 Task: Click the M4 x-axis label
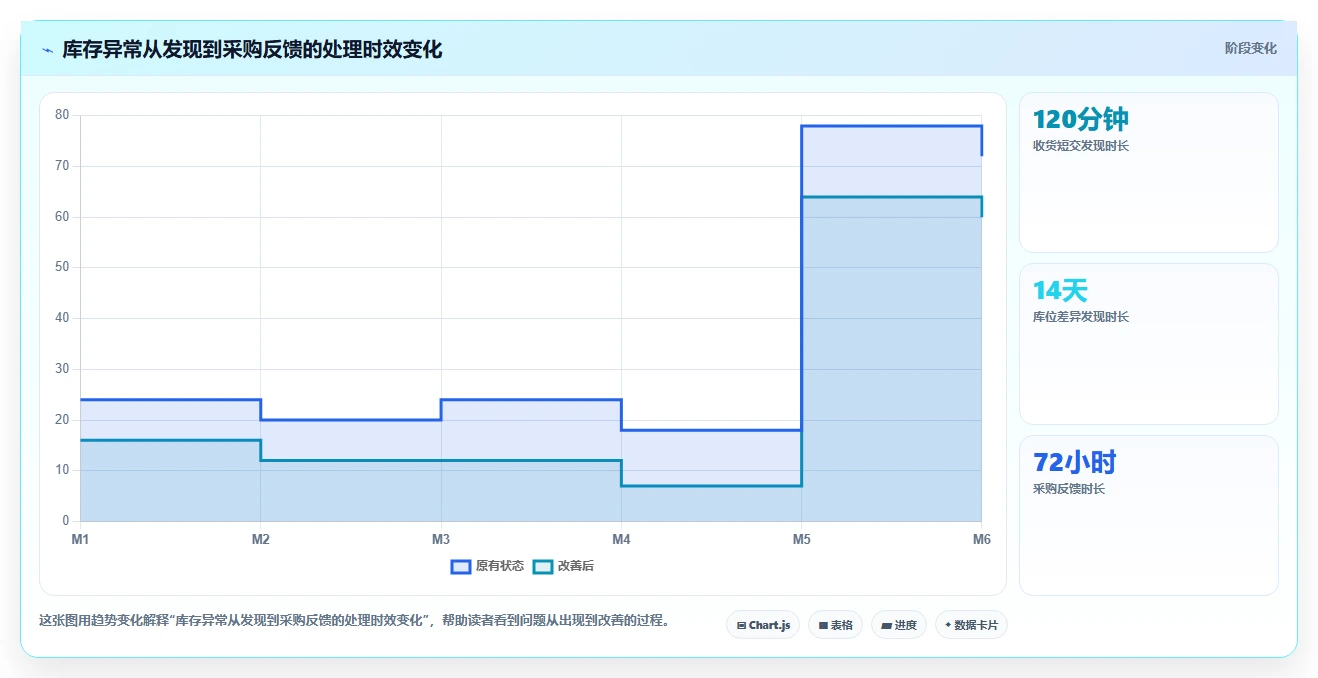pos(621,539)
